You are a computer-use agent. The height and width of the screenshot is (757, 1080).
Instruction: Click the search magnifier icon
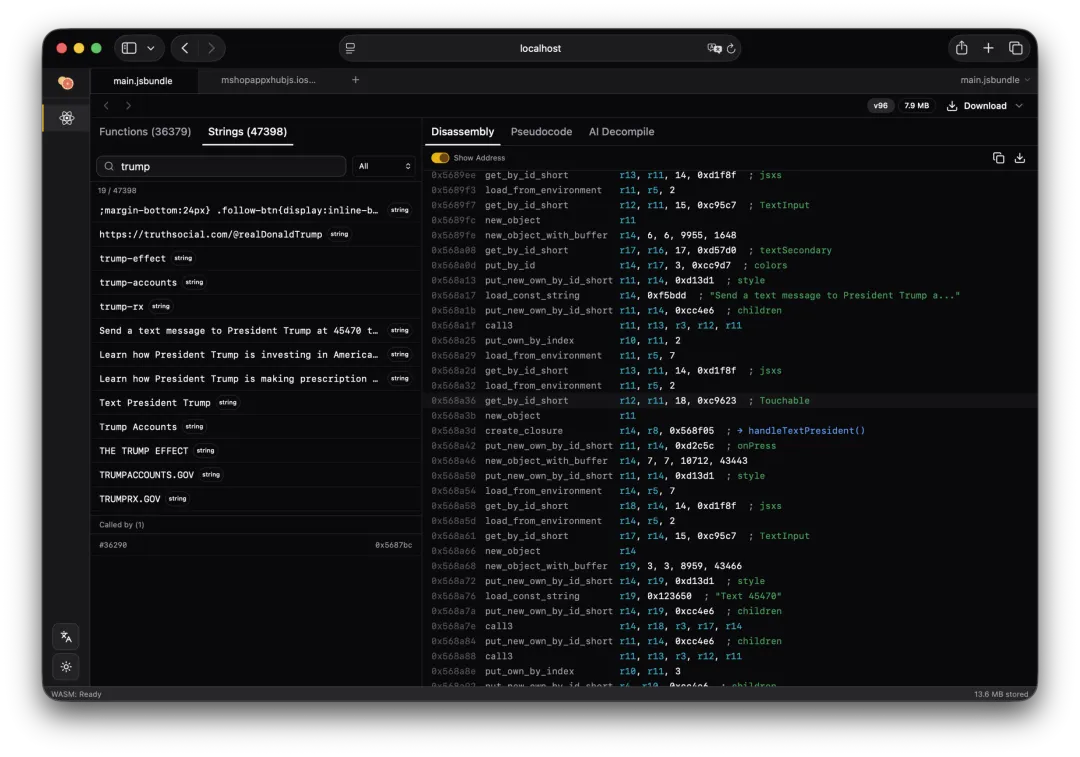109,166
